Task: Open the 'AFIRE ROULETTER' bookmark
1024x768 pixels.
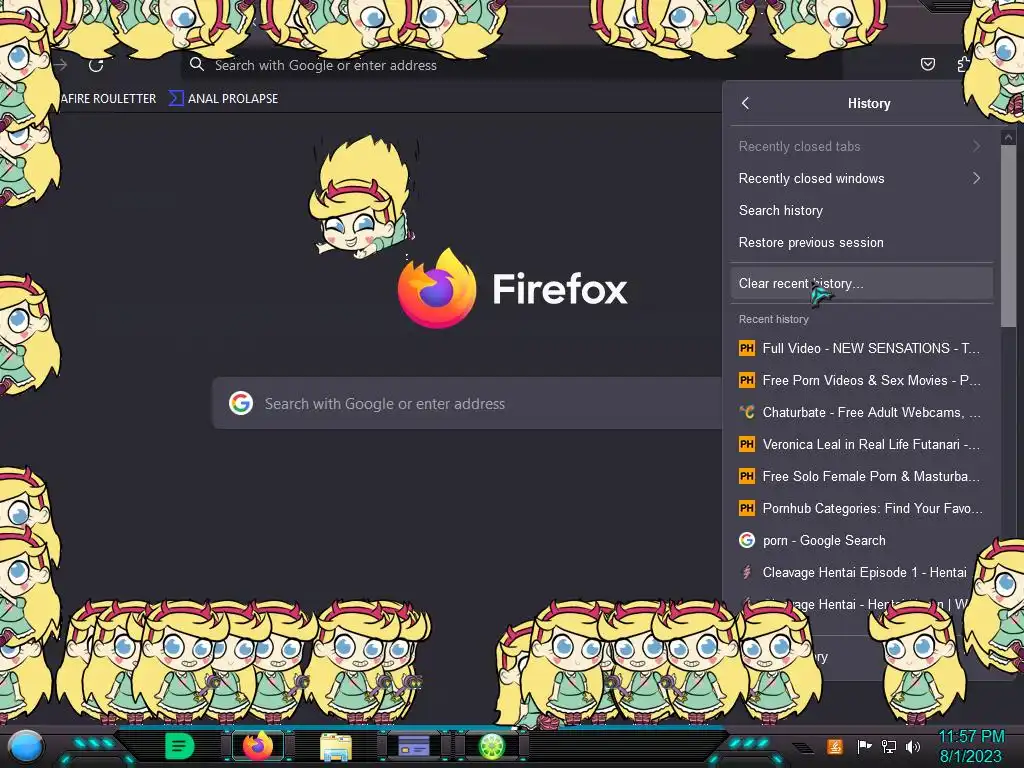Action: 108,99
